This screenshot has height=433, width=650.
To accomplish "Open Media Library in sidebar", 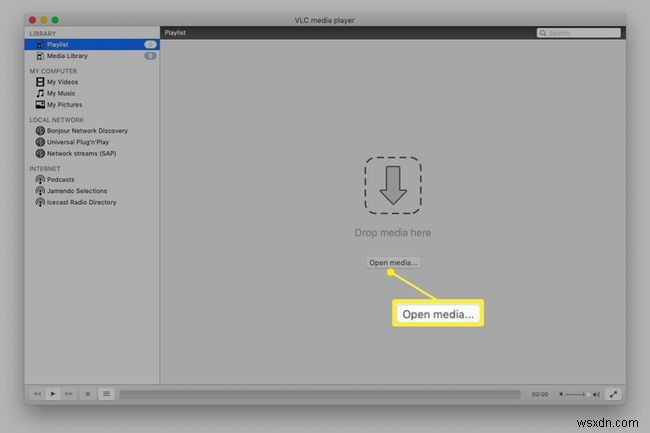I will [x=92, y=56].
